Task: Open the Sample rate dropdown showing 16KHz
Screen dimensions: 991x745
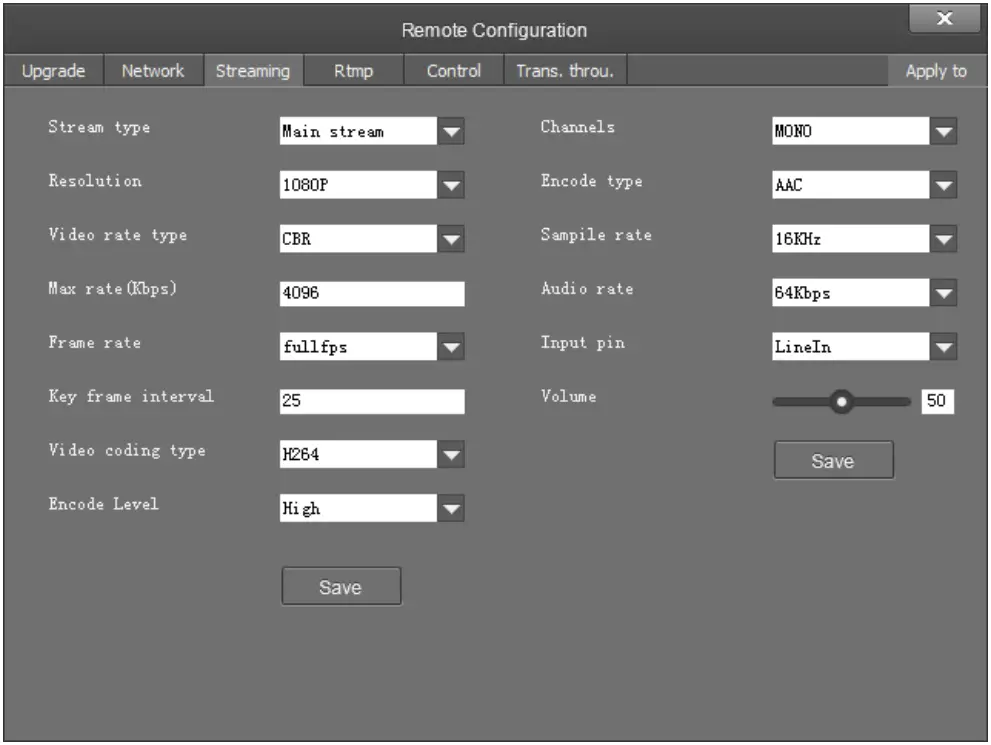Action: (x=943, y=239)
